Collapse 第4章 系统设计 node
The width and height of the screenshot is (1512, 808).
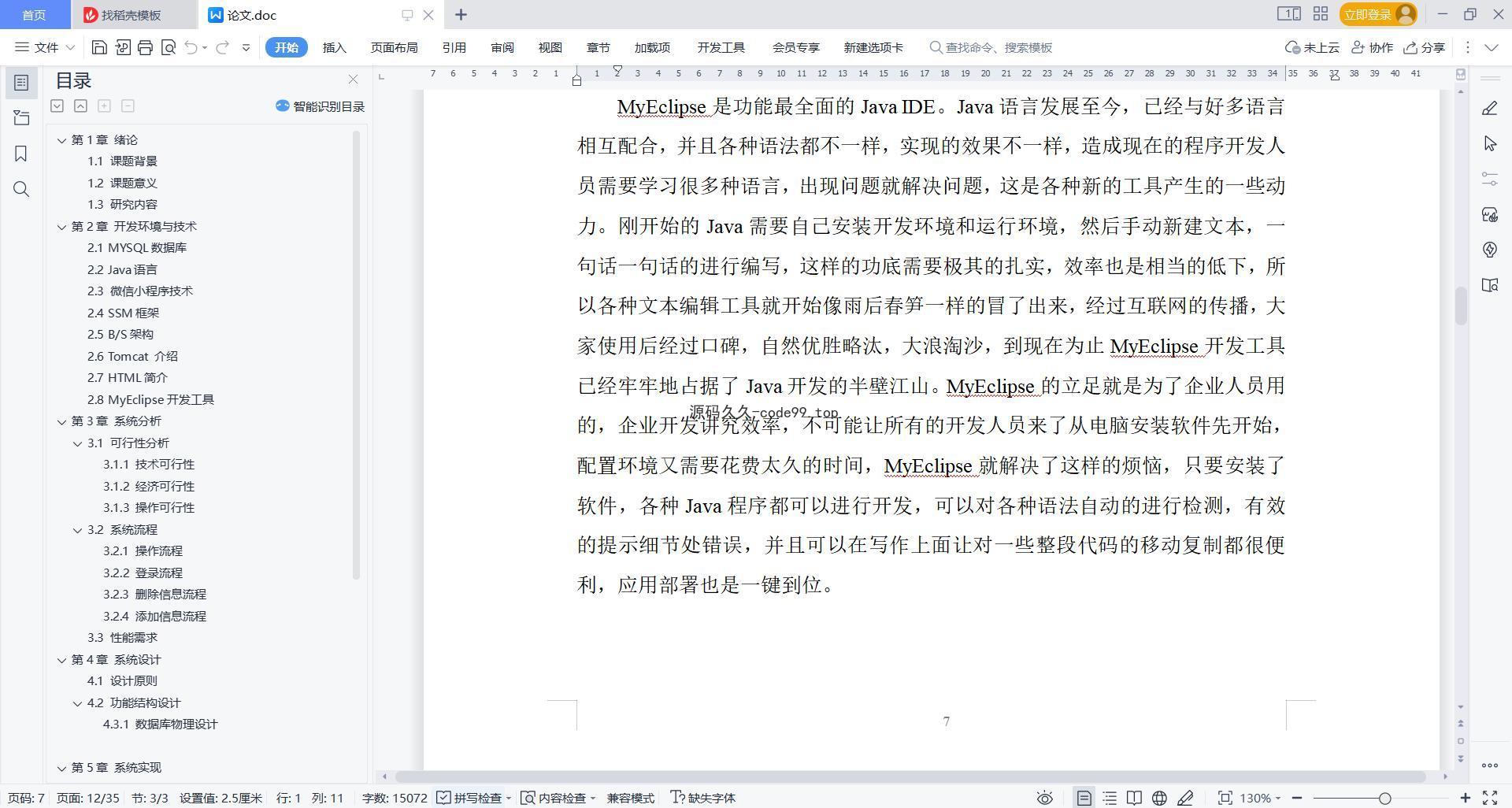click(x=61, y=660)
